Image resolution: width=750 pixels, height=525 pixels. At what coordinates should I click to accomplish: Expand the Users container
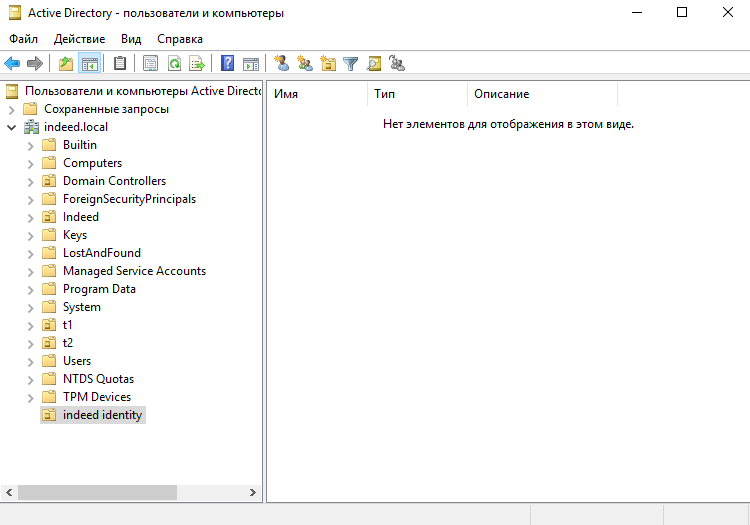pyautogui.click(x=31, y=361)
